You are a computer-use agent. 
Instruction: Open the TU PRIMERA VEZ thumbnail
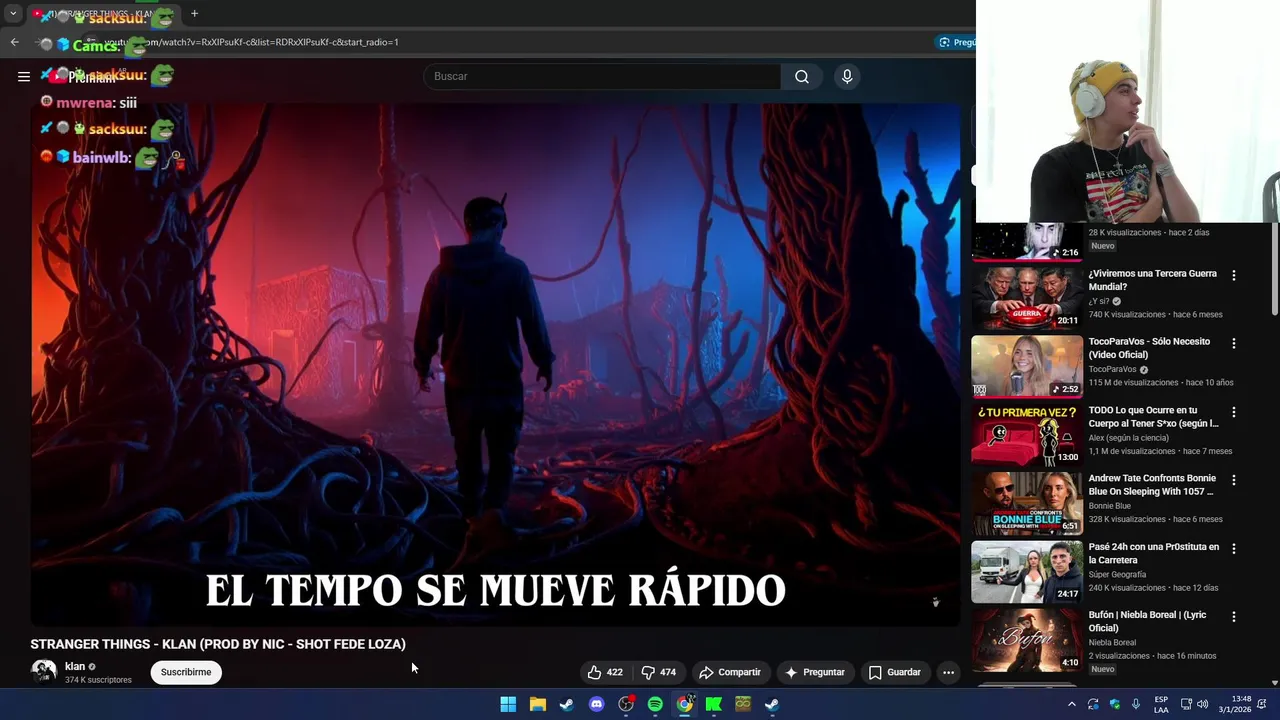pyautogui.click(x=1027, y=434)
